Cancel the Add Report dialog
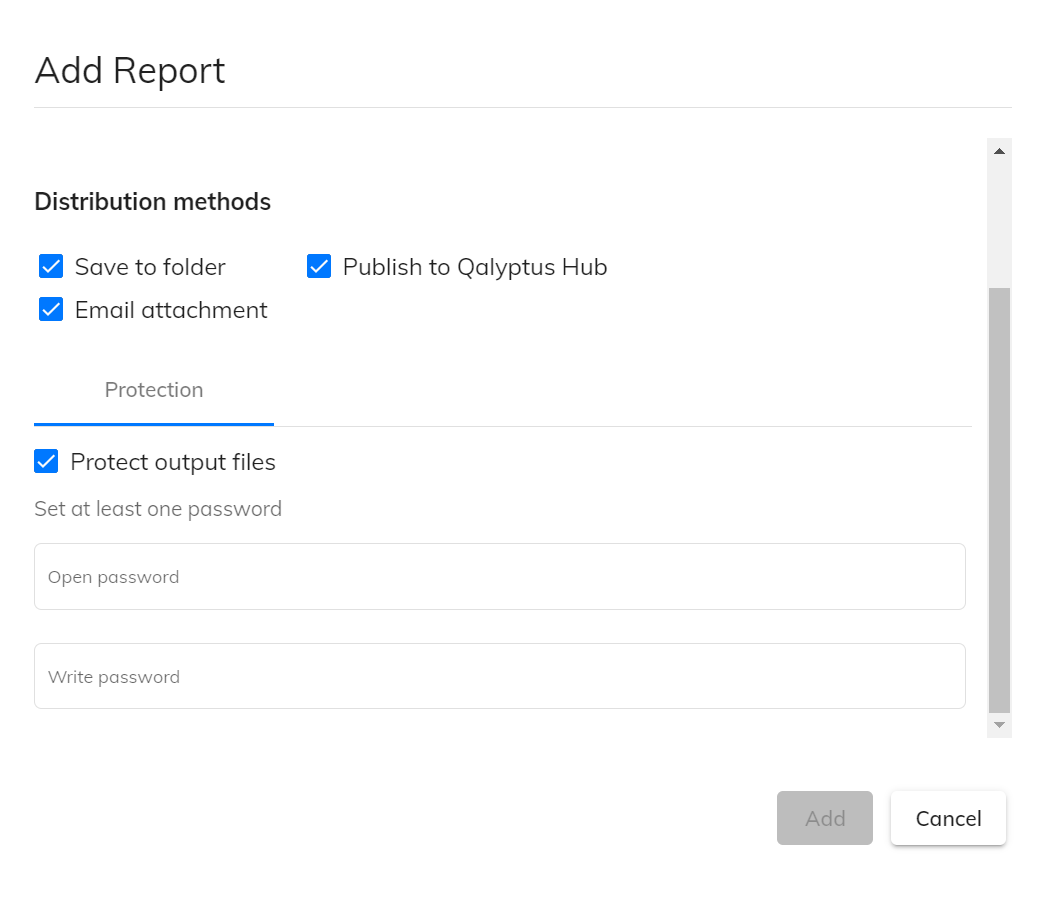Screen dimensions: 1043x901 pyautogui.click(x=947, y=817)
